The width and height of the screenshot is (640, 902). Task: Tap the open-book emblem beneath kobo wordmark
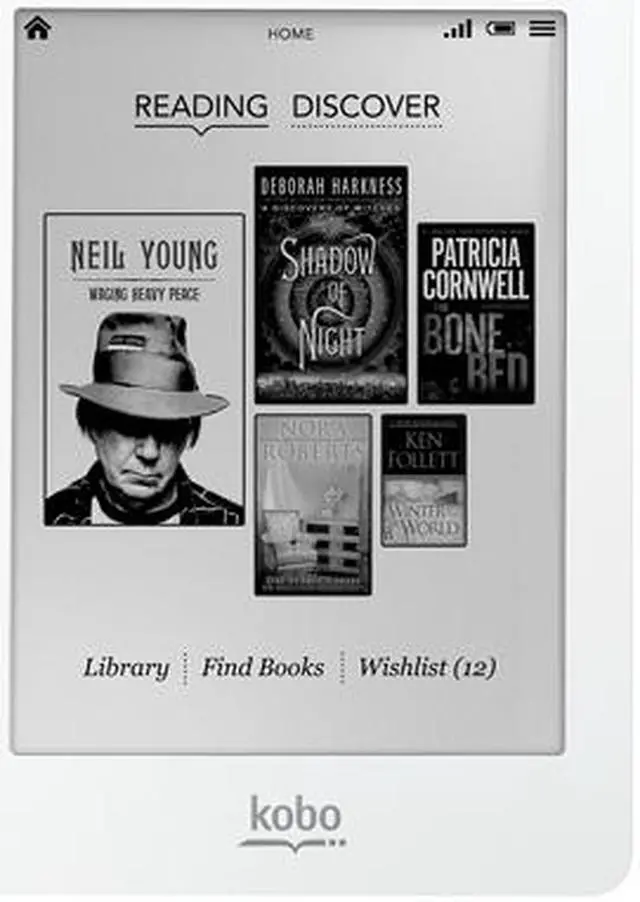point(292,845)
